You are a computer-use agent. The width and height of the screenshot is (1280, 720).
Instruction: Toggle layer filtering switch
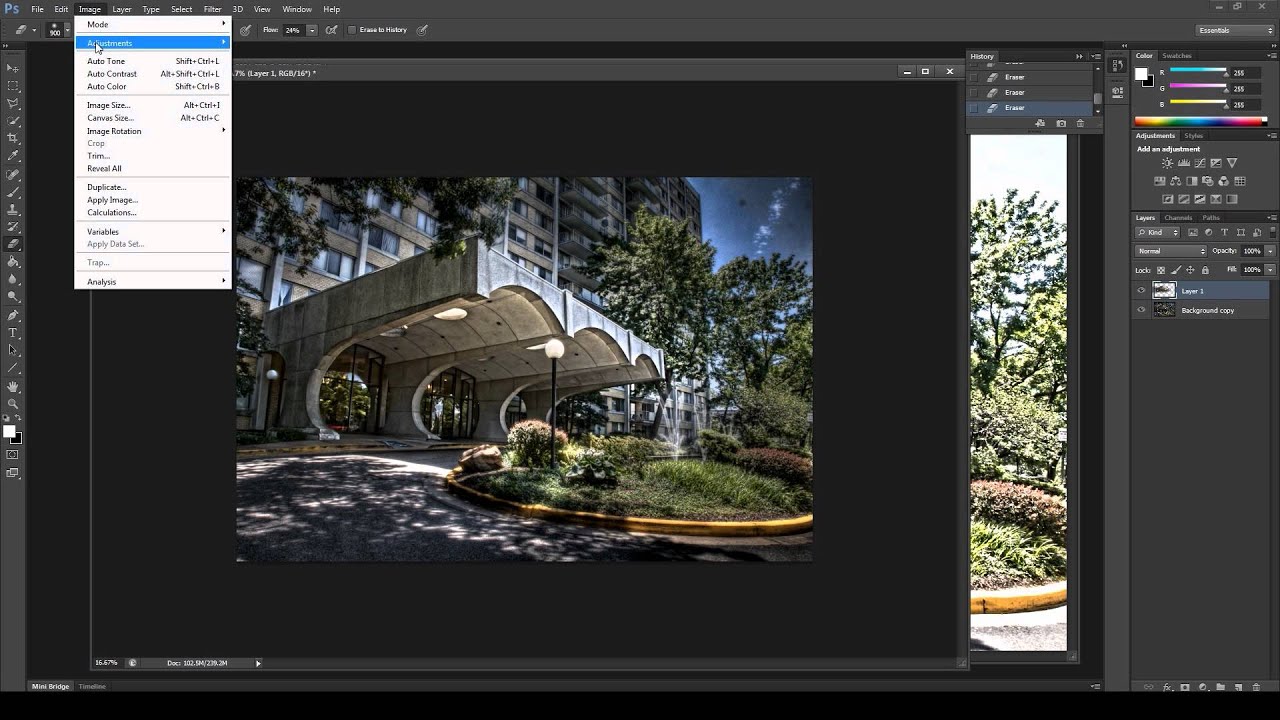1273,232
